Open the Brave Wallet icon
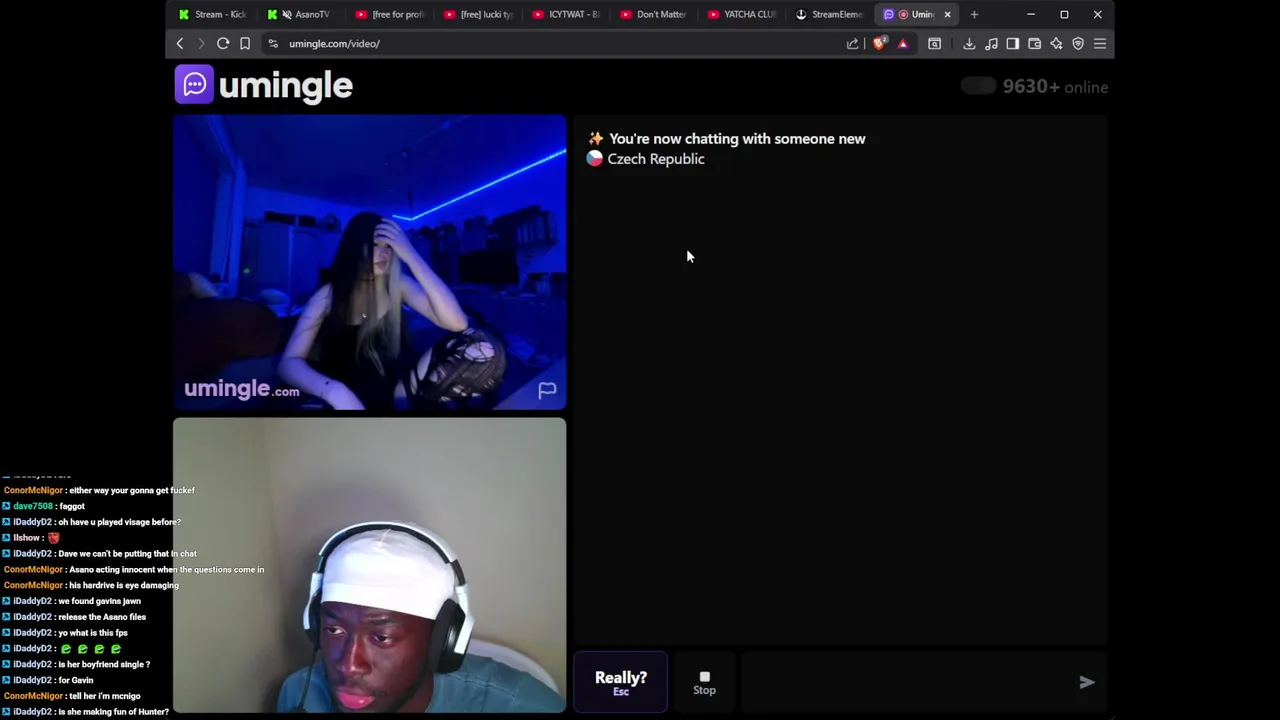This screenshot has height=720, width=1280. [1035, 44]
